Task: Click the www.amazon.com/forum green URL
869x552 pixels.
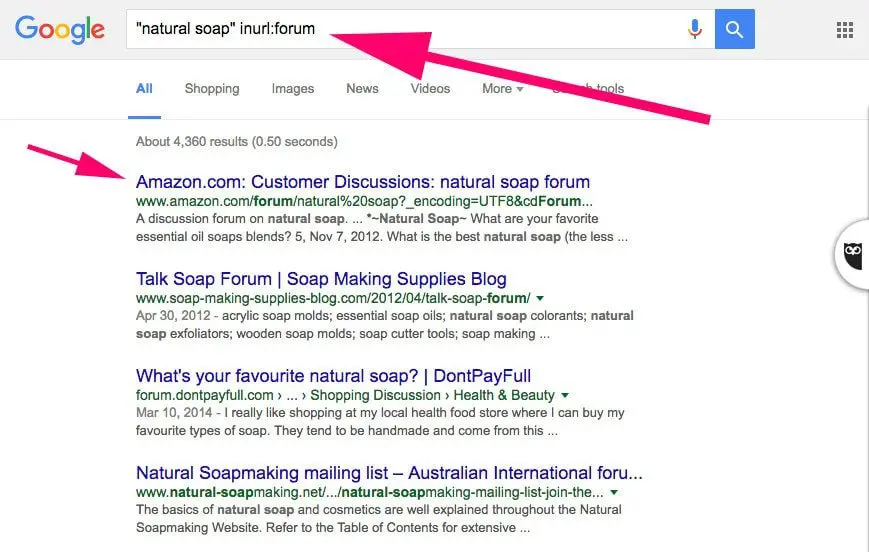Action: coord(364,201)
